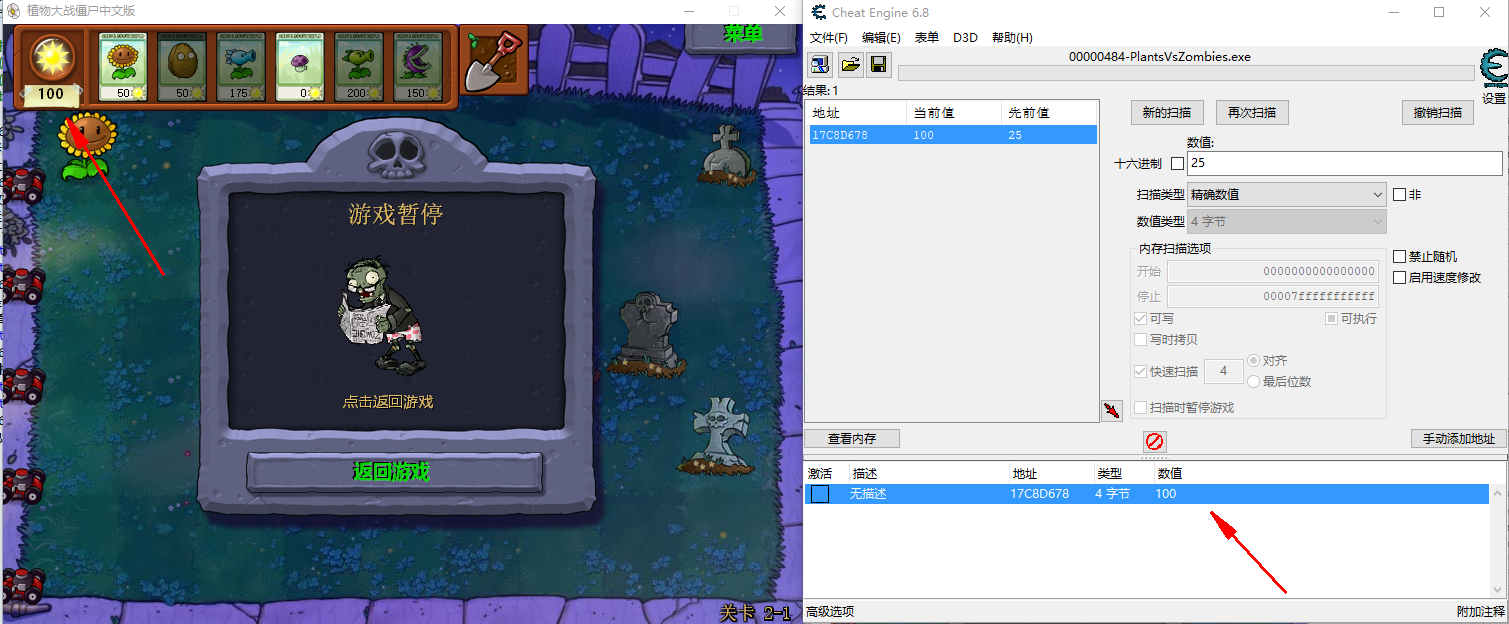
Task: Click the Plants vs Zombies title bar icon
Action: point(14,11)
